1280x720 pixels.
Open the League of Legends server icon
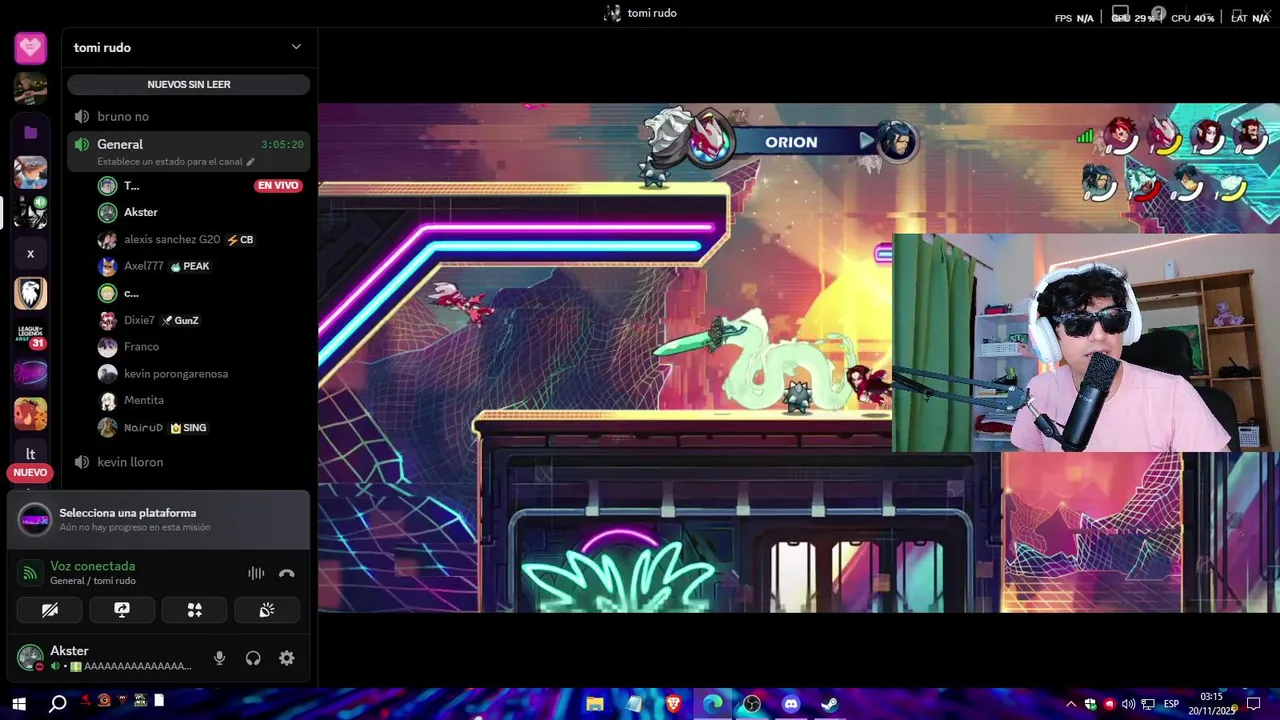point(30,334)
